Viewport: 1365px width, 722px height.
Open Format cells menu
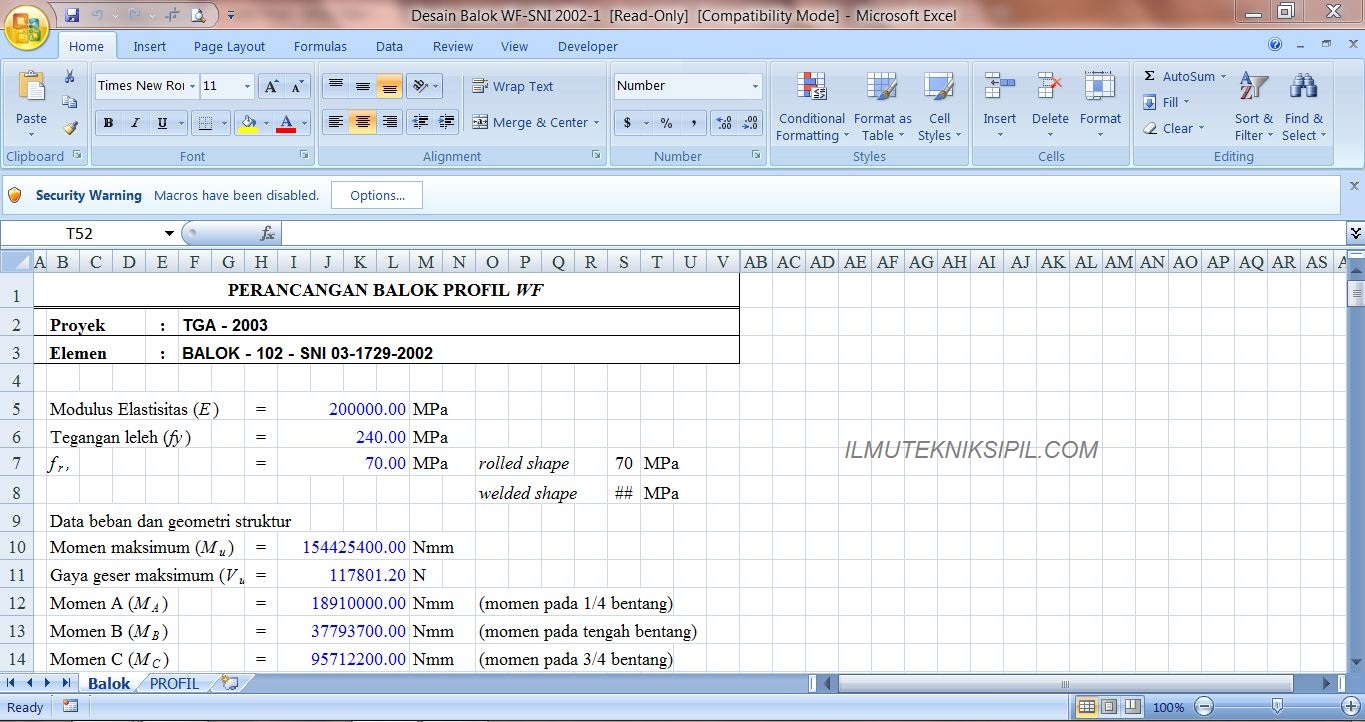coord(1100,107)
